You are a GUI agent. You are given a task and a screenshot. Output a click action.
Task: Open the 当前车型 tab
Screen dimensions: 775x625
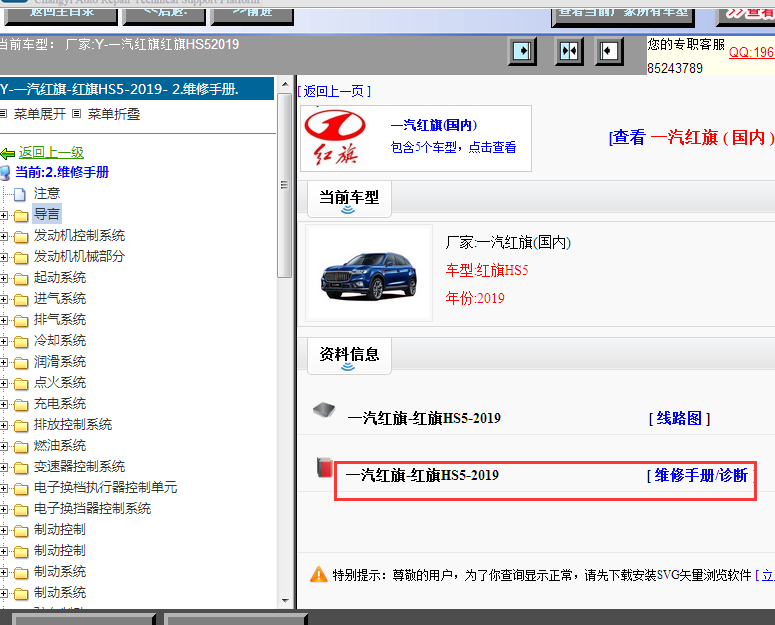349,199
